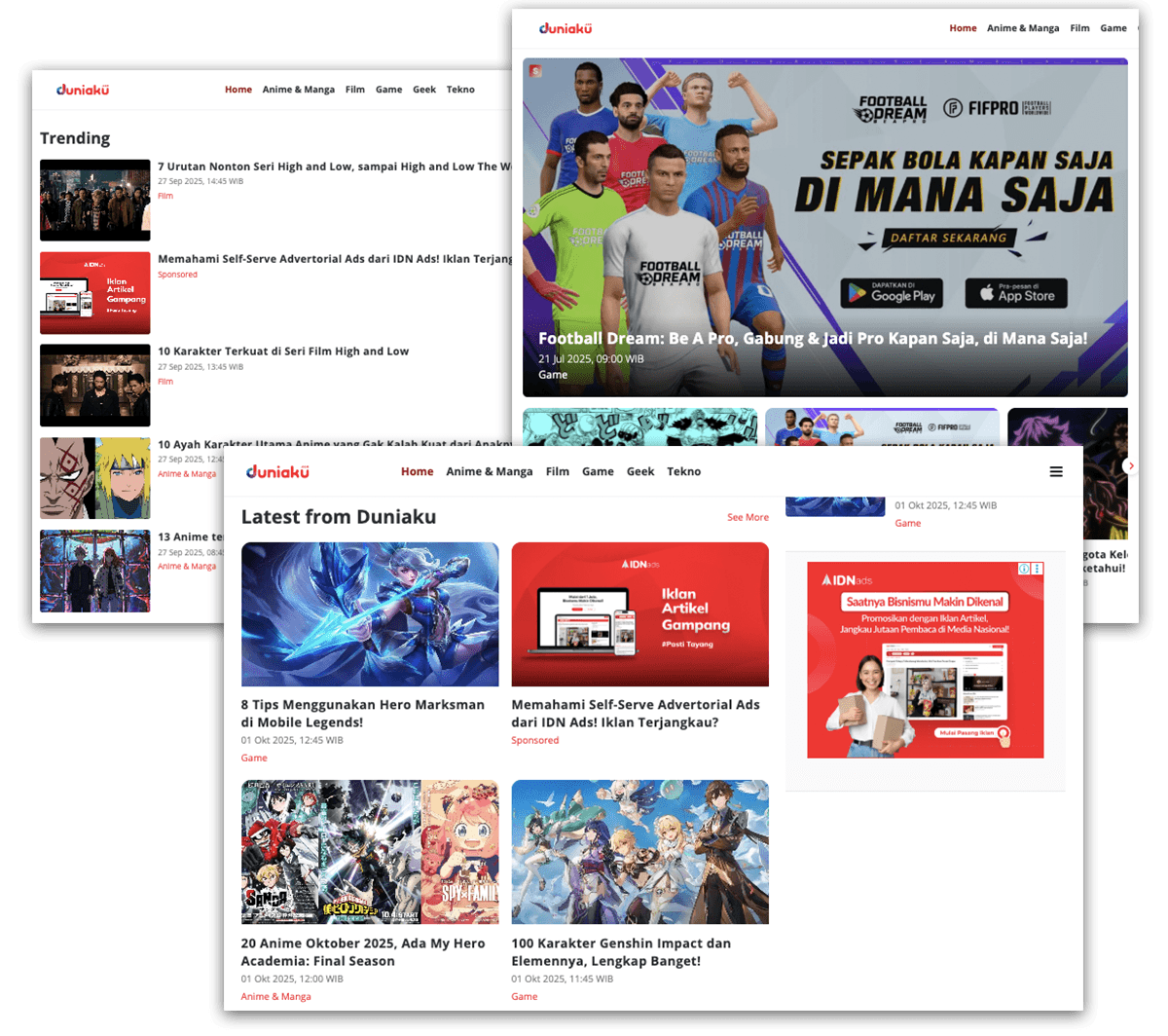This screenshot has height=1036, width=1168.
Task: Click the Genshin Impact article thumbnail
Action: [639, 852]
